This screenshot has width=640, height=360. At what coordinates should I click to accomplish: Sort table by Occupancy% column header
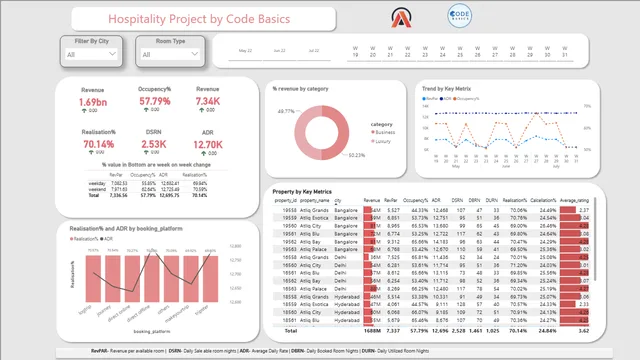click(415, 200)
